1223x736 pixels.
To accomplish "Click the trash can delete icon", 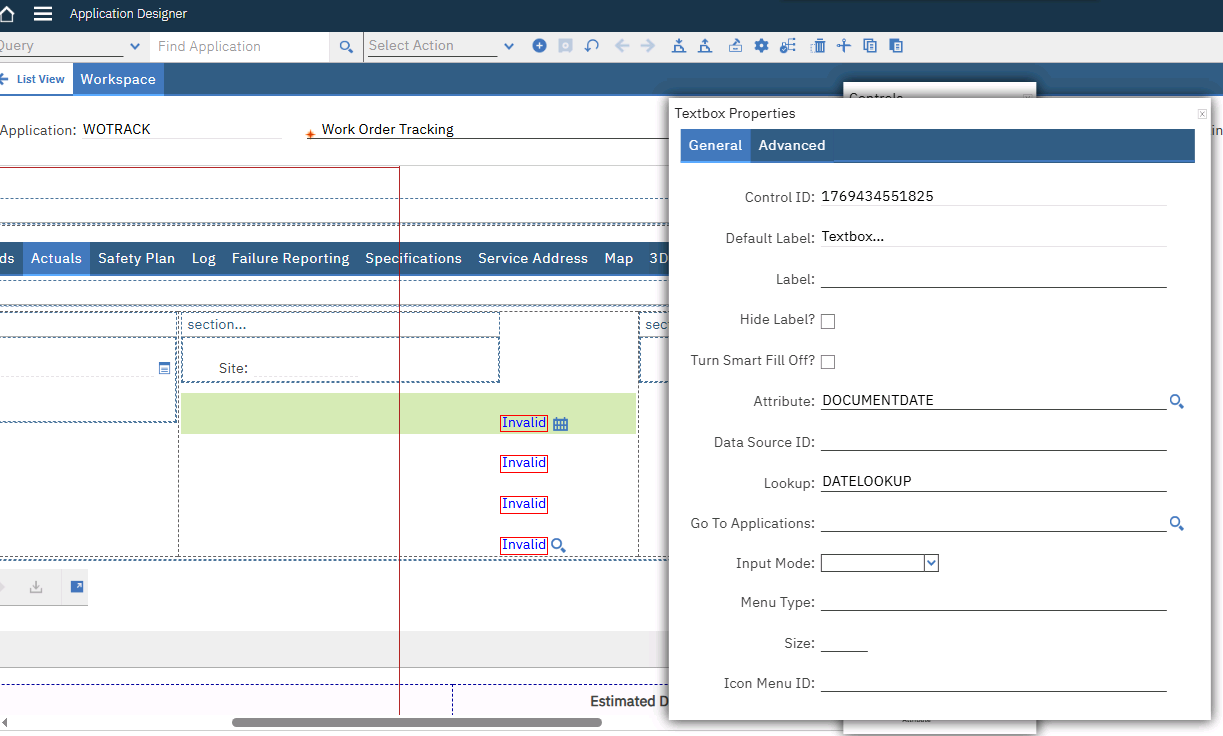I will [x=818, y=46].
